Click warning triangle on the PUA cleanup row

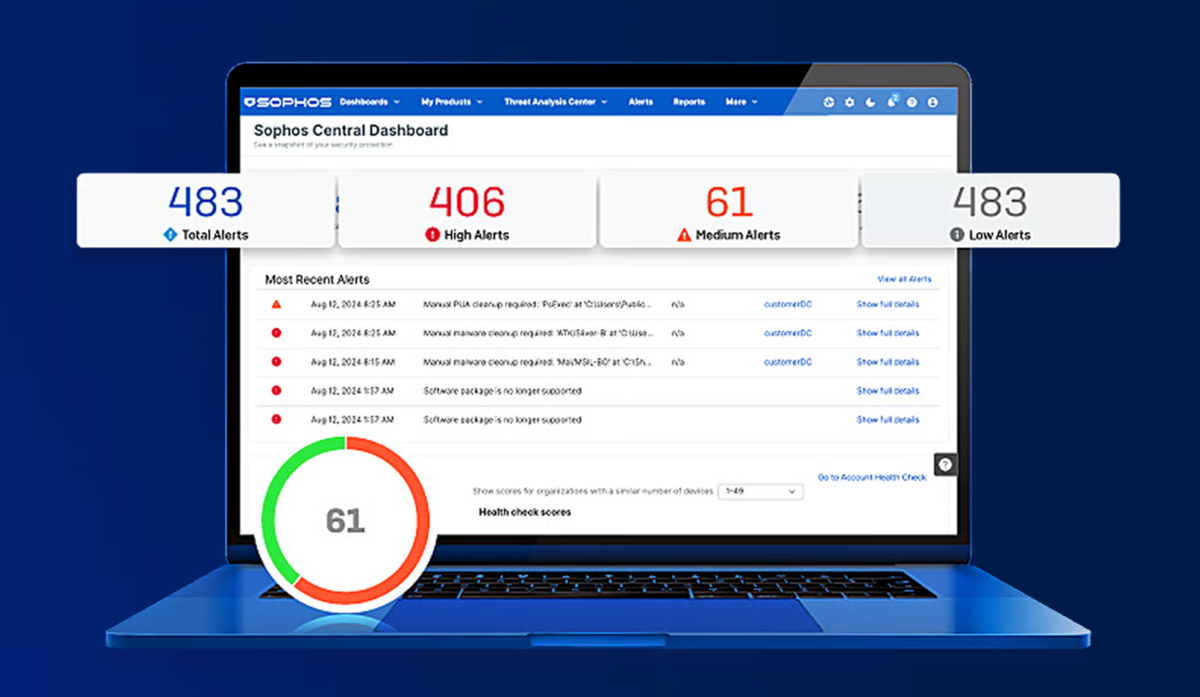(x=276, y=304)
